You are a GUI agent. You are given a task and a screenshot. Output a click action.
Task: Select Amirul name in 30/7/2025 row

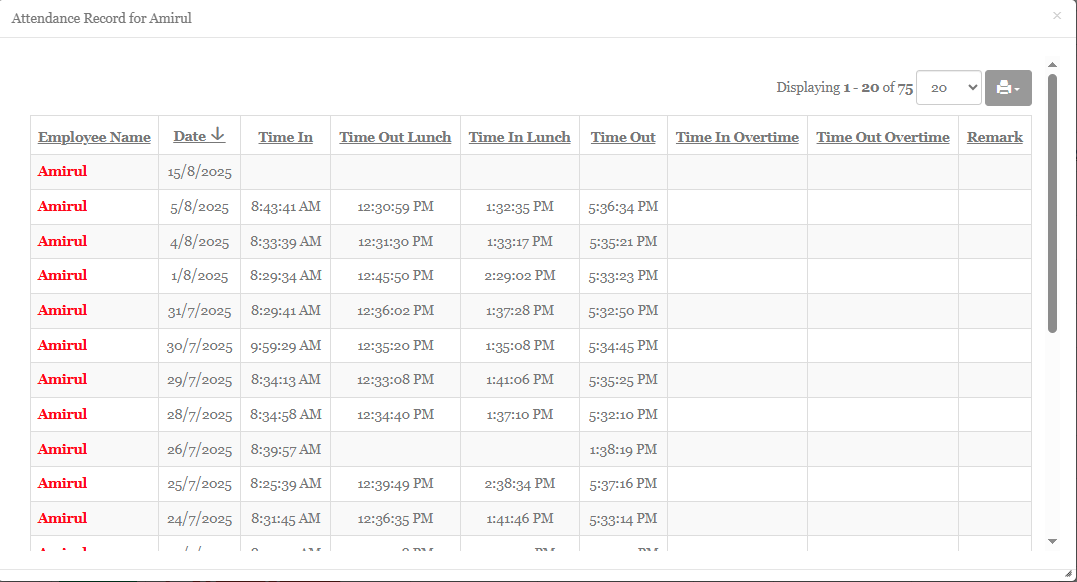62,345
